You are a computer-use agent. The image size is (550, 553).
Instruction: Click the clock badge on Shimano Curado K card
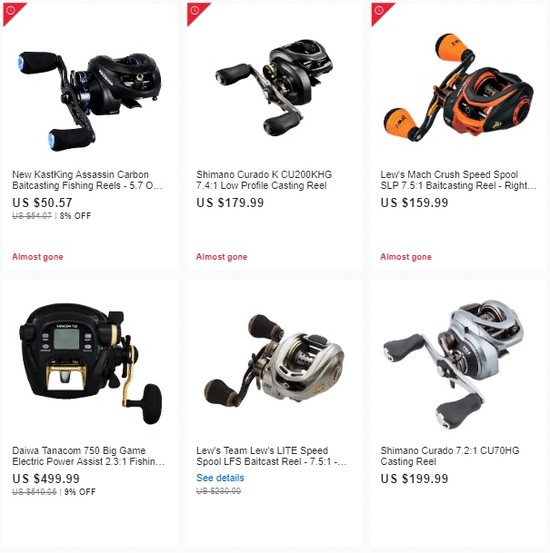pyautogui.click(x=195, y=11)
